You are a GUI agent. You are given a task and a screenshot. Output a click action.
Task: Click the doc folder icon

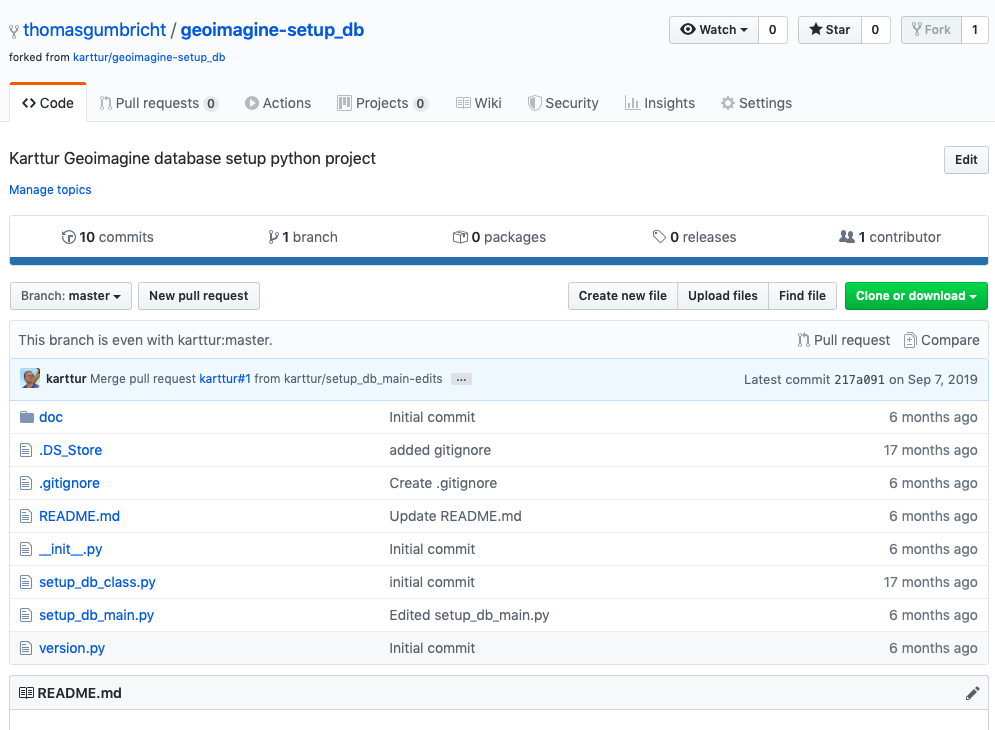pos(27,417)
